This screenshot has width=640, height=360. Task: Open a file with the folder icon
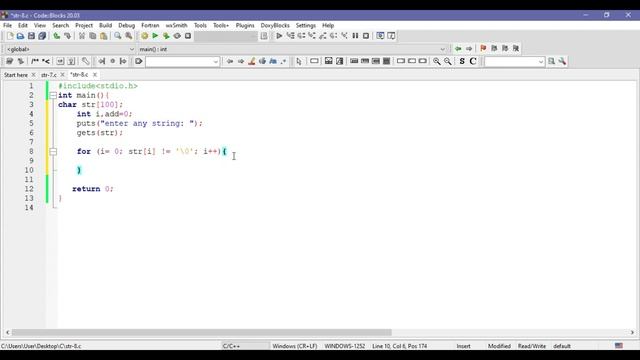coord(20,36)
